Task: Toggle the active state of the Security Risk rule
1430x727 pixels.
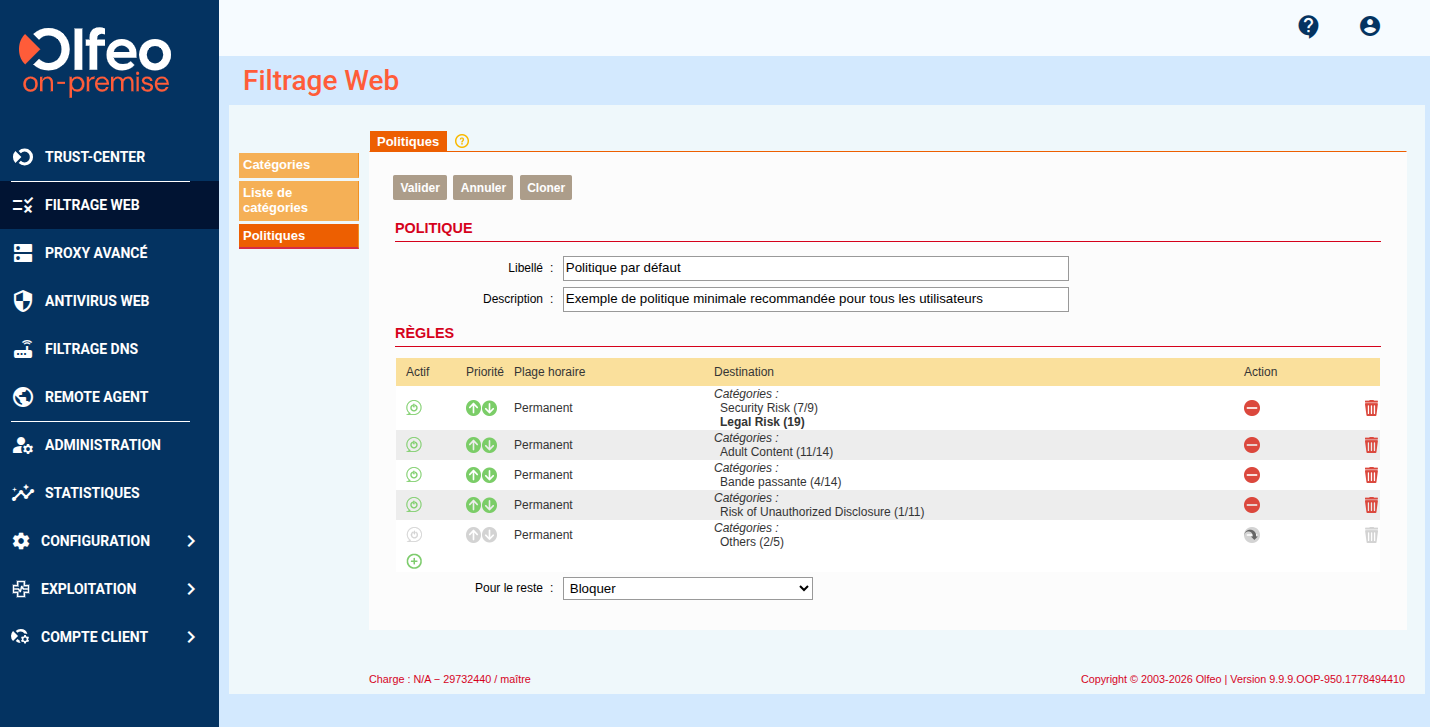Action: coord(414,408)
